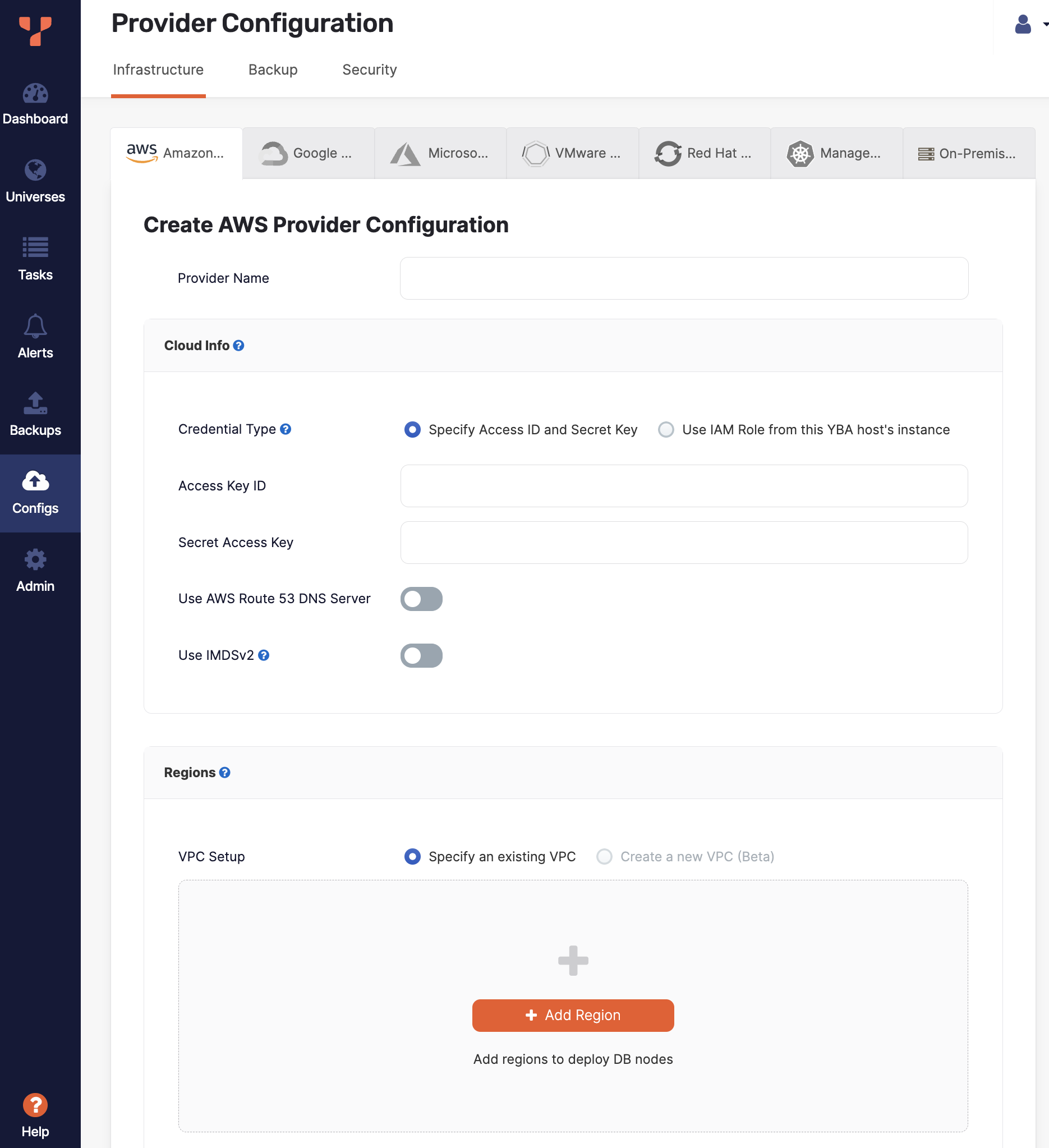Open the user profile icon top right
The height and width of the screenshot is (1148, 1049).
[x=1022, y=24]
